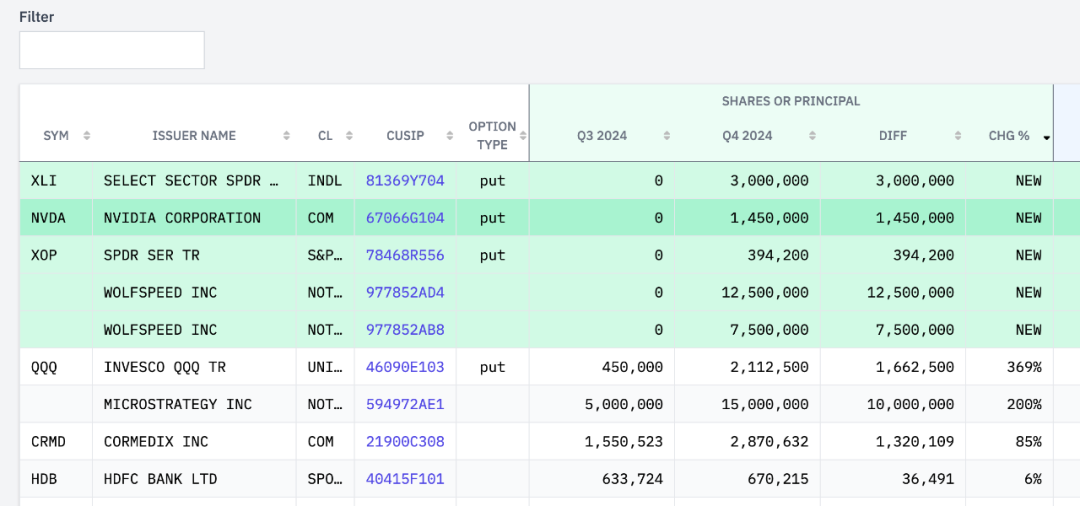Click DIFF value 1,662,500 for QQQ
The width and height of the screenshot is (1080, 506).
pyautogui.click(x=915, y=367)
